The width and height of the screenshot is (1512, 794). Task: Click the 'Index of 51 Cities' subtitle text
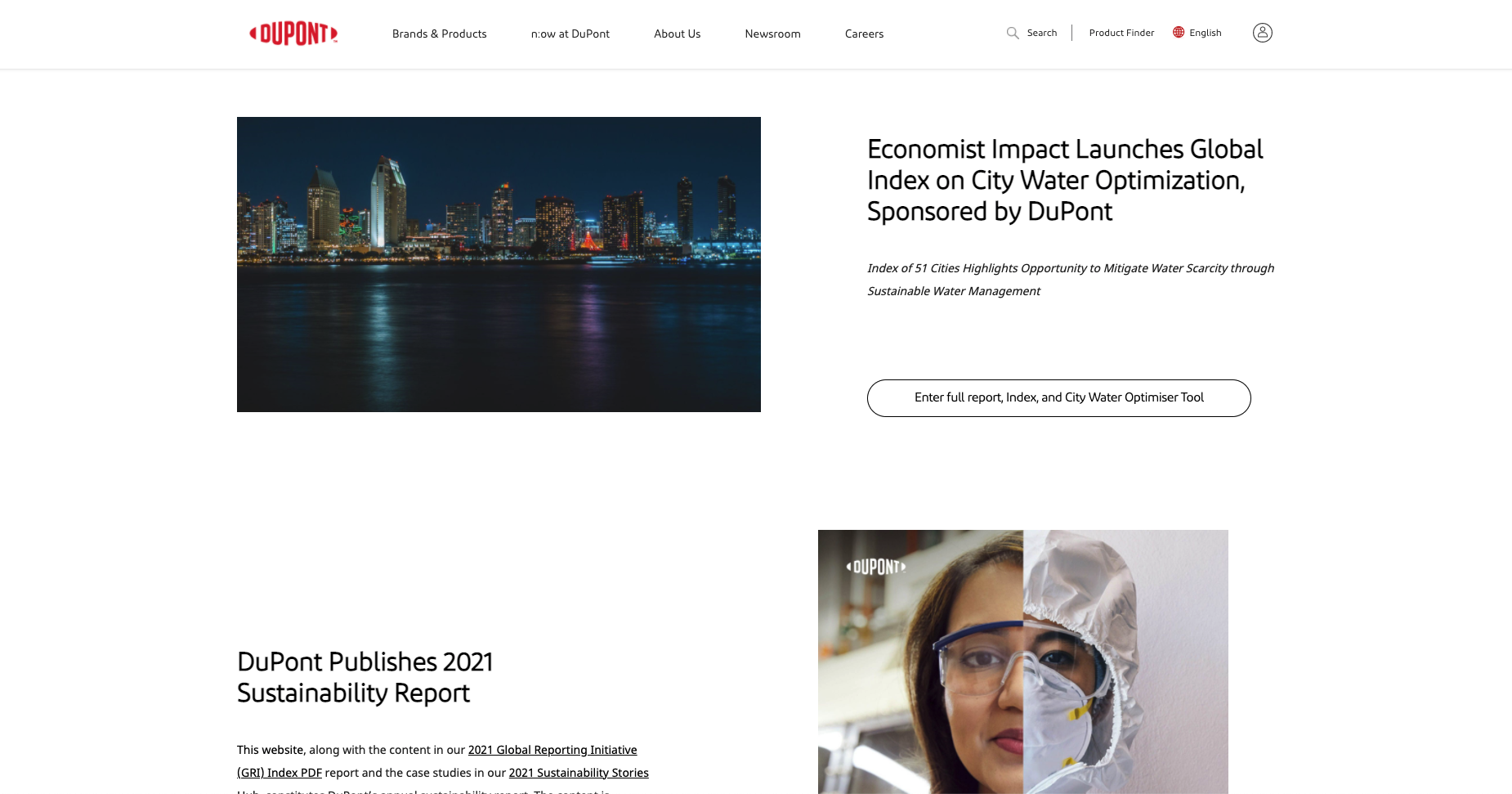pyautogui.click(x=1071, y=280)
